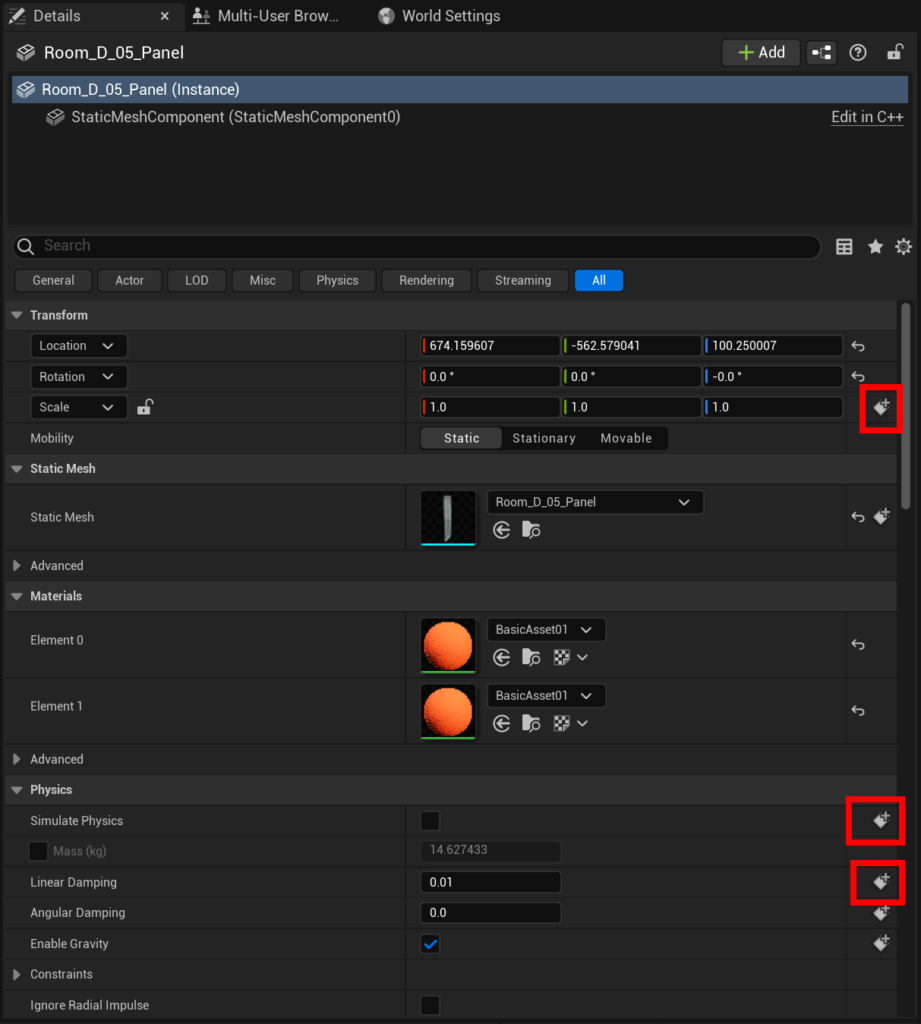
Task: Open the Edit in C++ link
Action: [867, 118]
